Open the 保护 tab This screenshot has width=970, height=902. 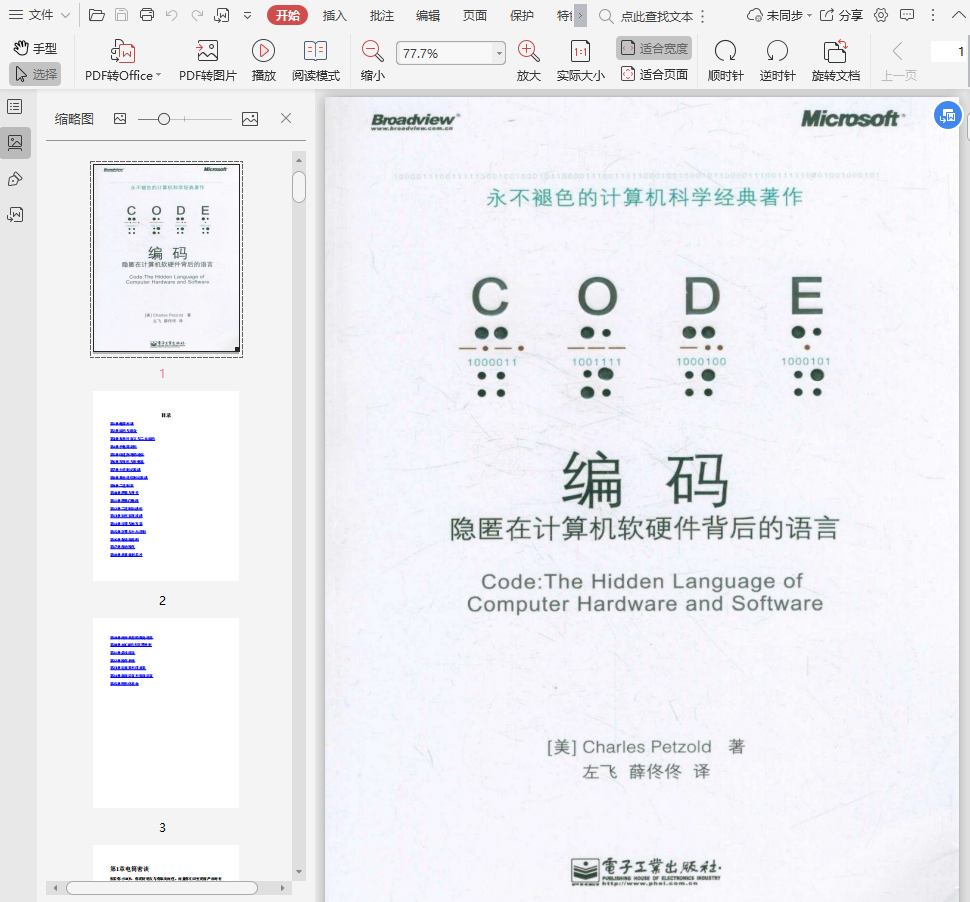[x=521, y=15]
